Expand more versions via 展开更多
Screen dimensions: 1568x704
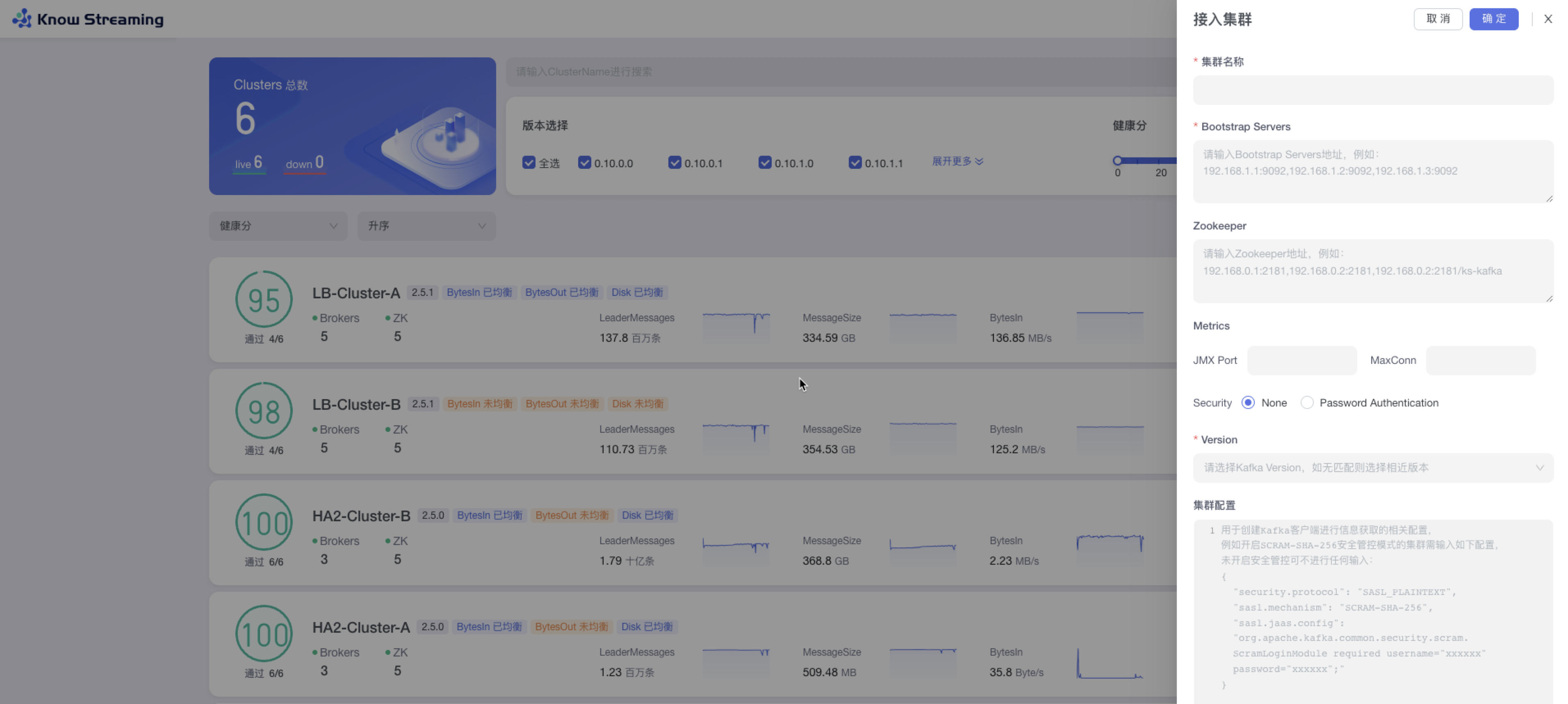957,161
